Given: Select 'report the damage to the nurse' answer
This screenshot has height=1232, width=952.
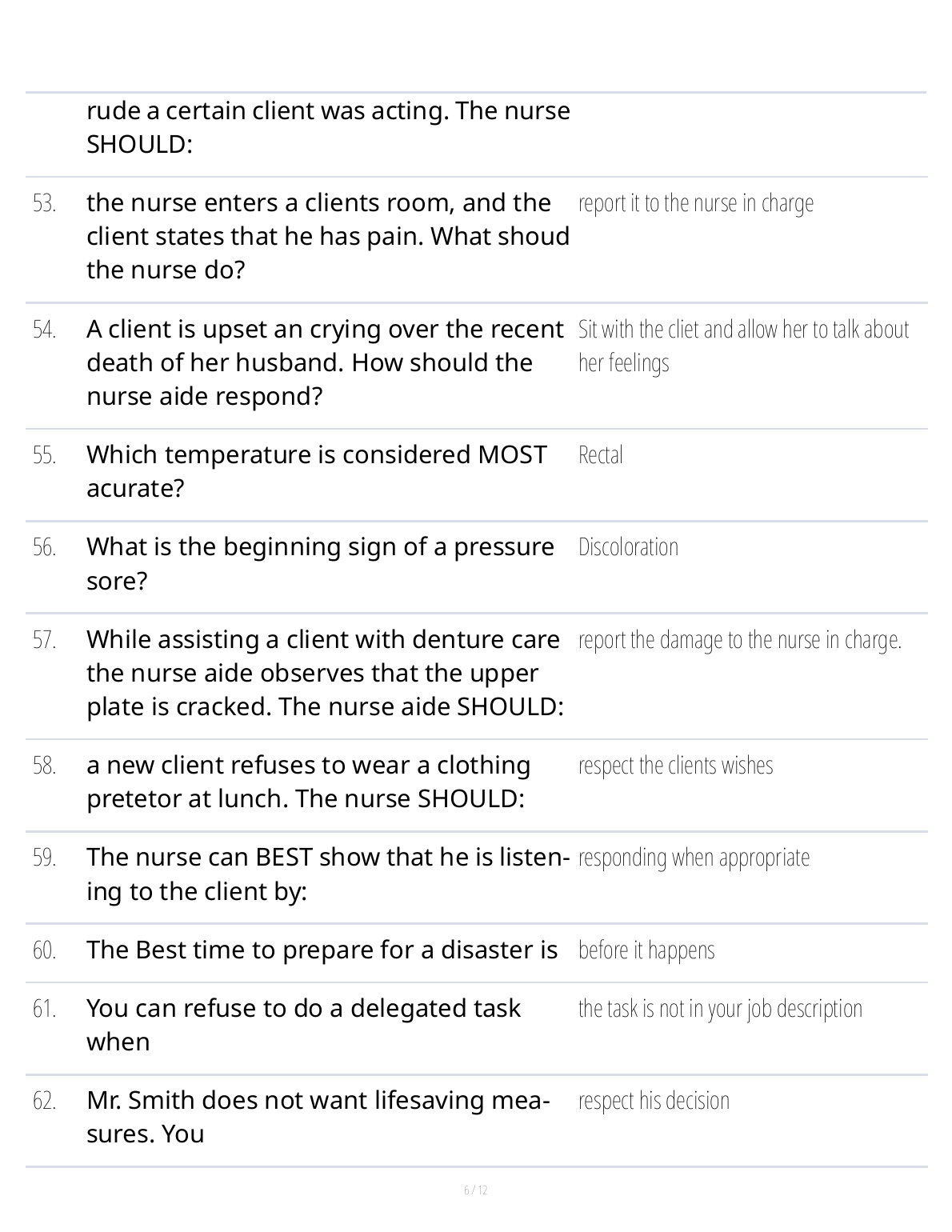Looking at the screenshot, I should pyautogui.click(x=739, y=640).
